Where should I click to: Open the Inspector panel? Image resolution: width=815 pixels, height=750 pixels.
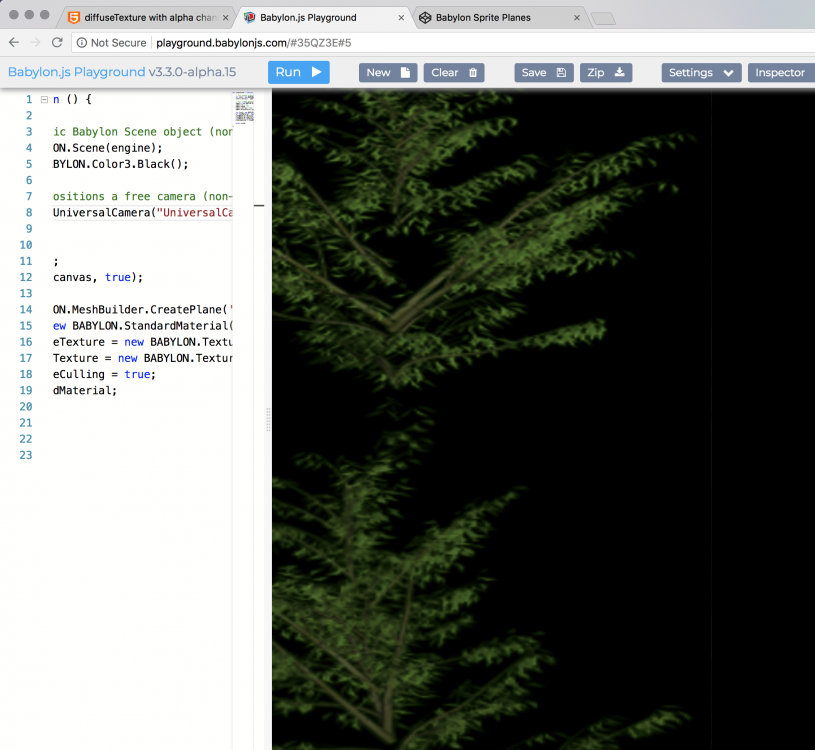[781, 73]
